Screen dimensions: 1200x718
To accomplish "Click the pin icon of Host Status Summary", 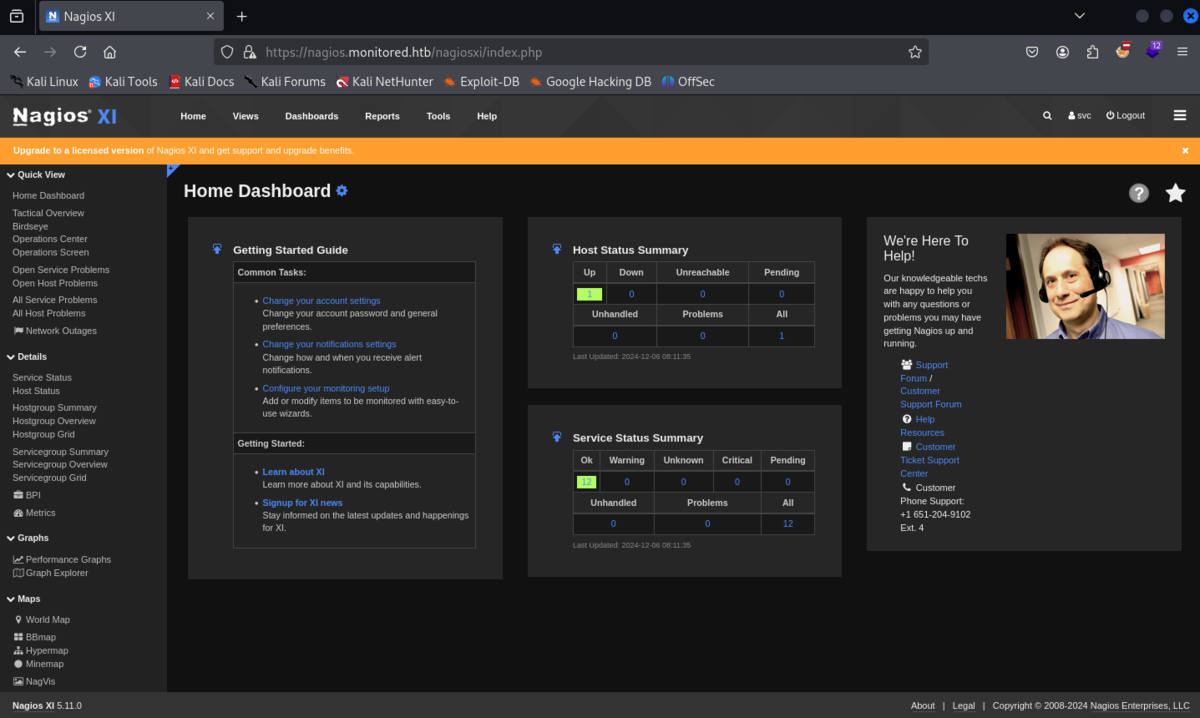I will tap(557, 249).
